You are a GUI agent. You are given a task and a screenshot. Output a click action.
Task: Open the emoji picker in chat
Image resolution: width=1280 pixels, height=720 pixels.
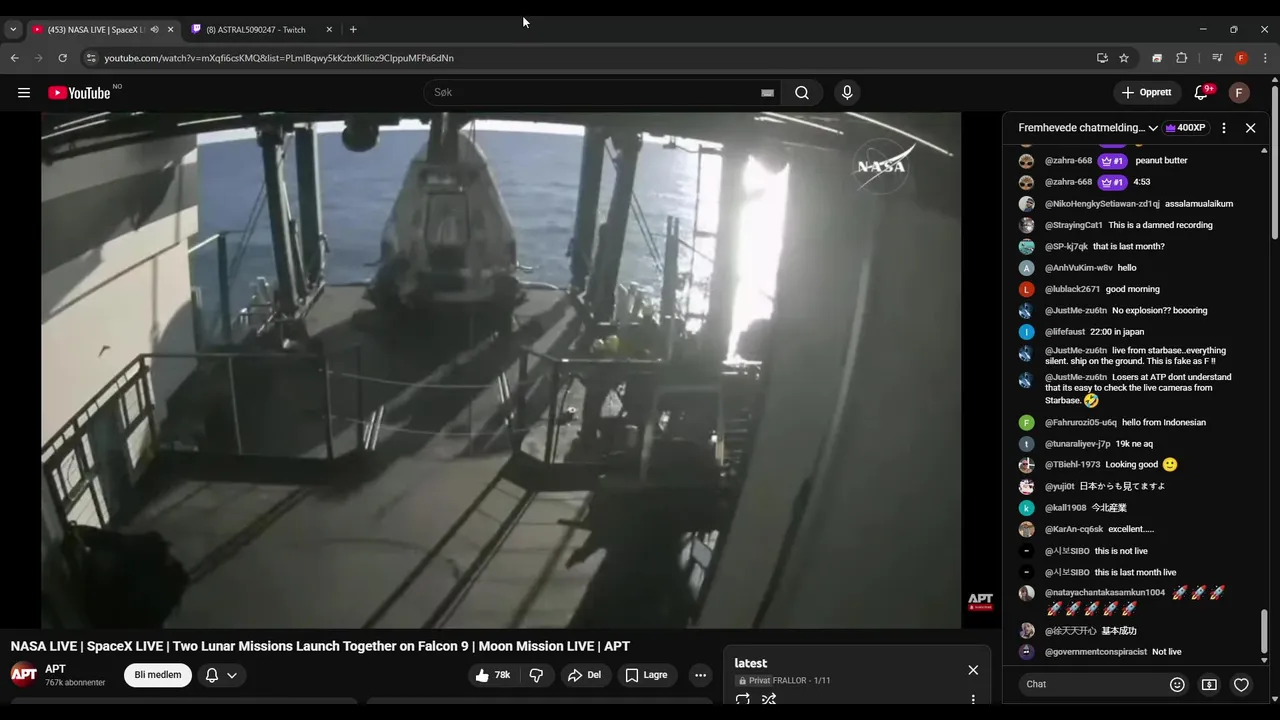(x=1177, y=685)
